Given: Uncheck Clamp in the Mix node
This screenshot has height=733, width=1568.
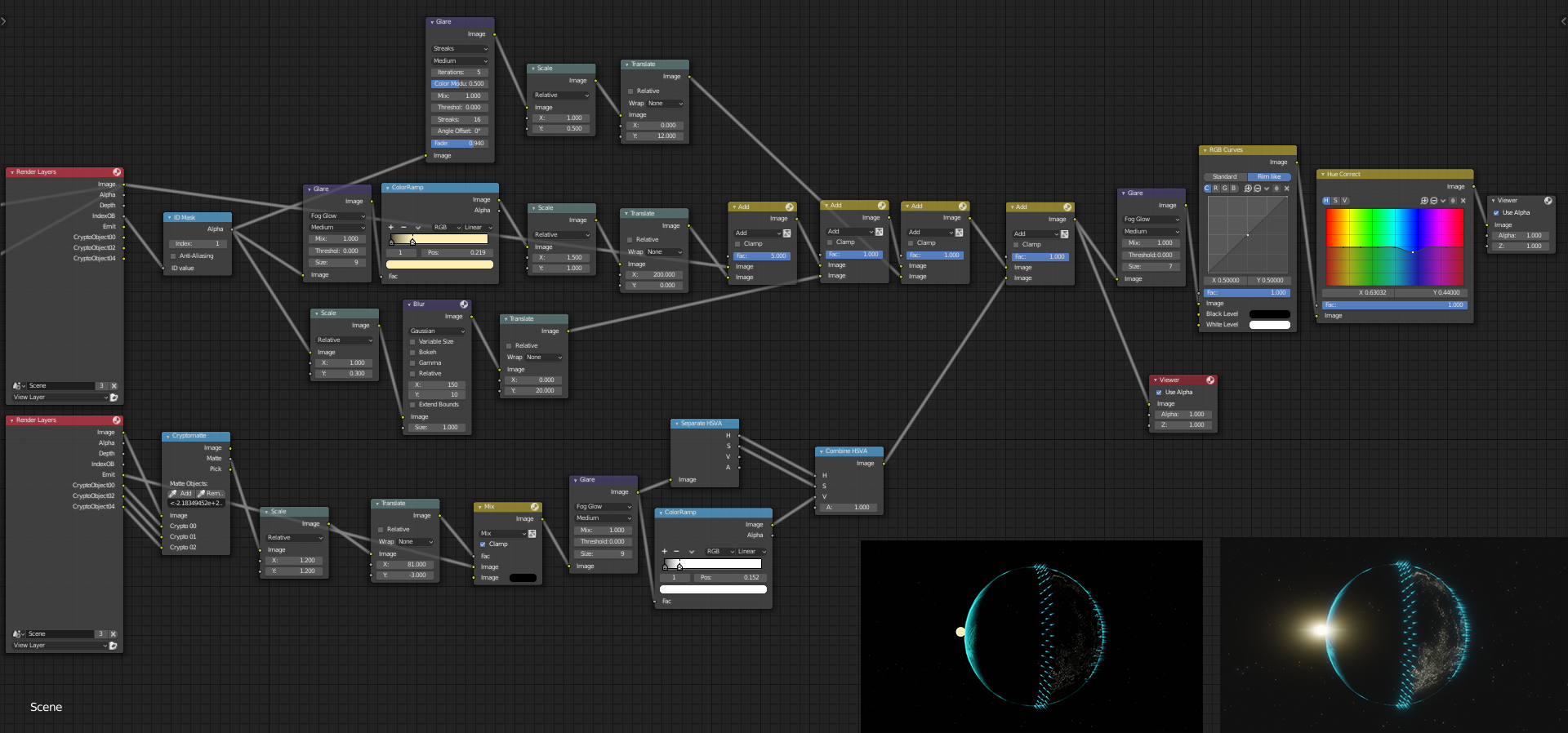Looking at the screenshot, I should coord(483,544).
